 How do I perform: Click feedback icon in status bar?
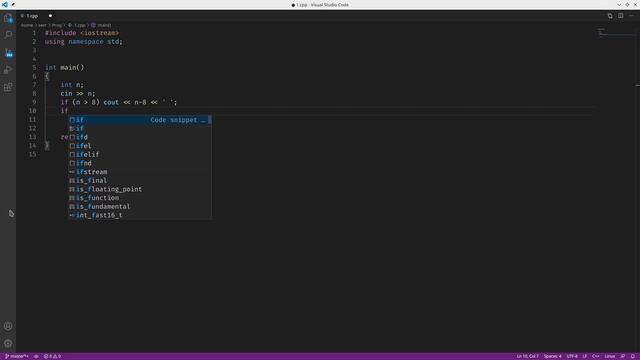(622, 356)
